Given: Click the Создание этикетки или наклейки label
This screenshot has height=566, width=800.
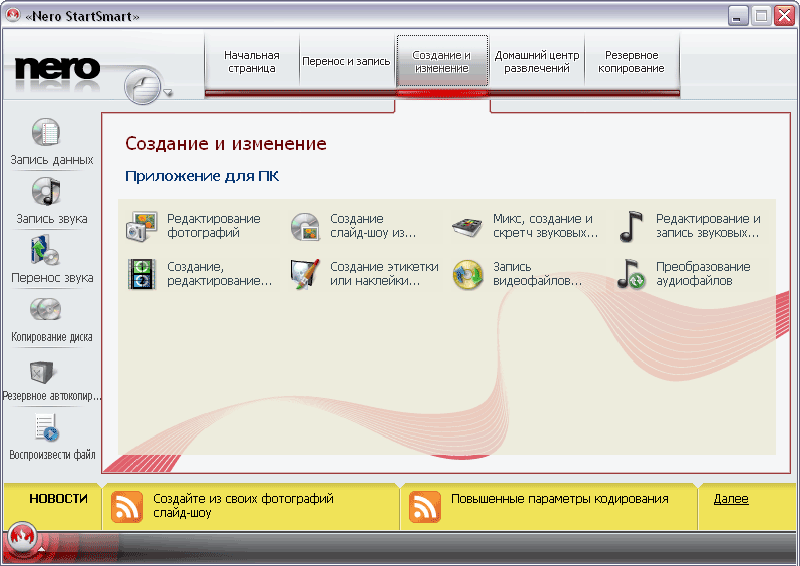Looking at the screenshot, I should (384, 274).
